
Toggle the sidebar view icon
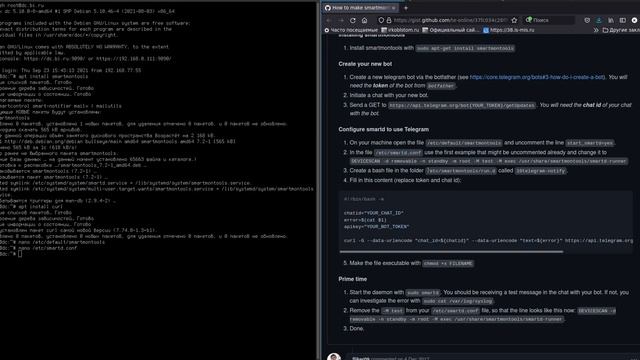(x=622, y=20)
